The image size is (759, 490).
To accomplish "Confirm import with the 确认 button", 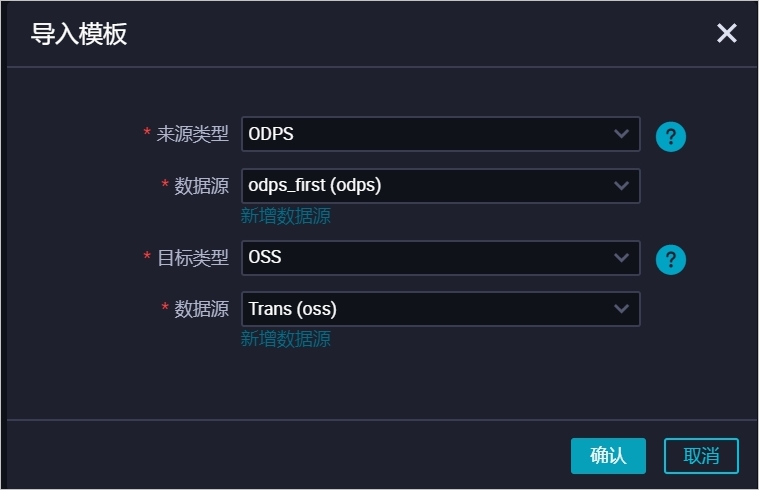I will (x=608, y=456).
